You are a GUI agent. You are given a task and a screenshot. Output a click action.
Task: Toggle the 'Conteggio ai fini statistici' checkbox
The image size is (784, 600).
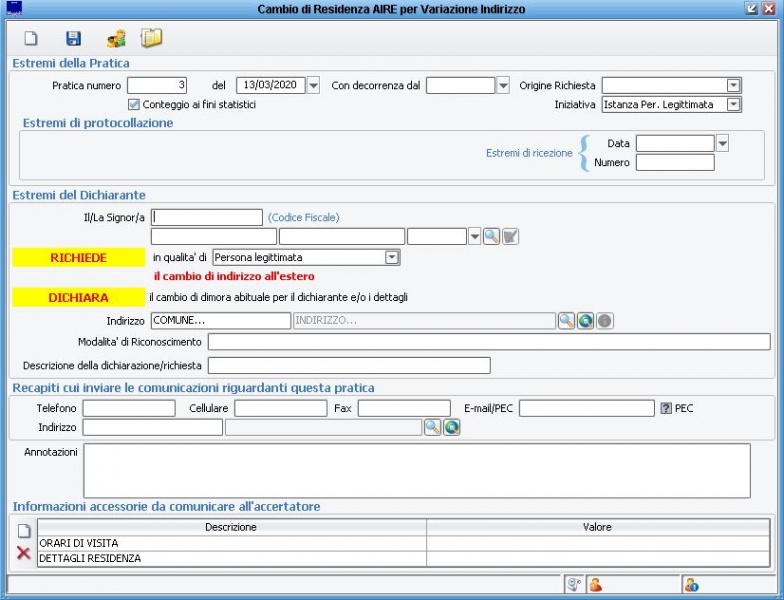pyautogui.click(x=134, y=104)
